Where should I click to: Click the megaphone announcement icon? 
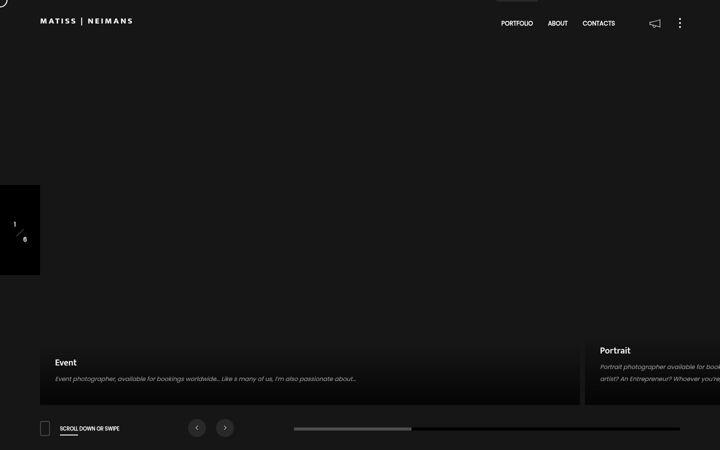pyautogui.click(x=655, y=23)
